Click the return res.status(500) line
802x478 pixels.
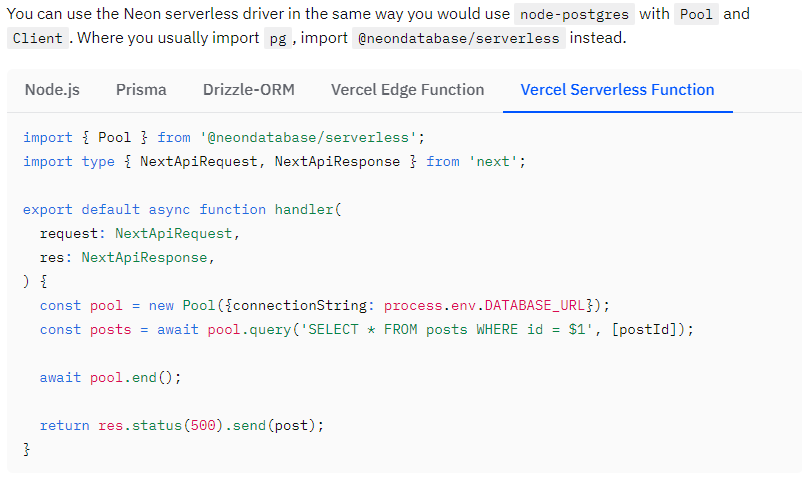[x=182, y=425]
